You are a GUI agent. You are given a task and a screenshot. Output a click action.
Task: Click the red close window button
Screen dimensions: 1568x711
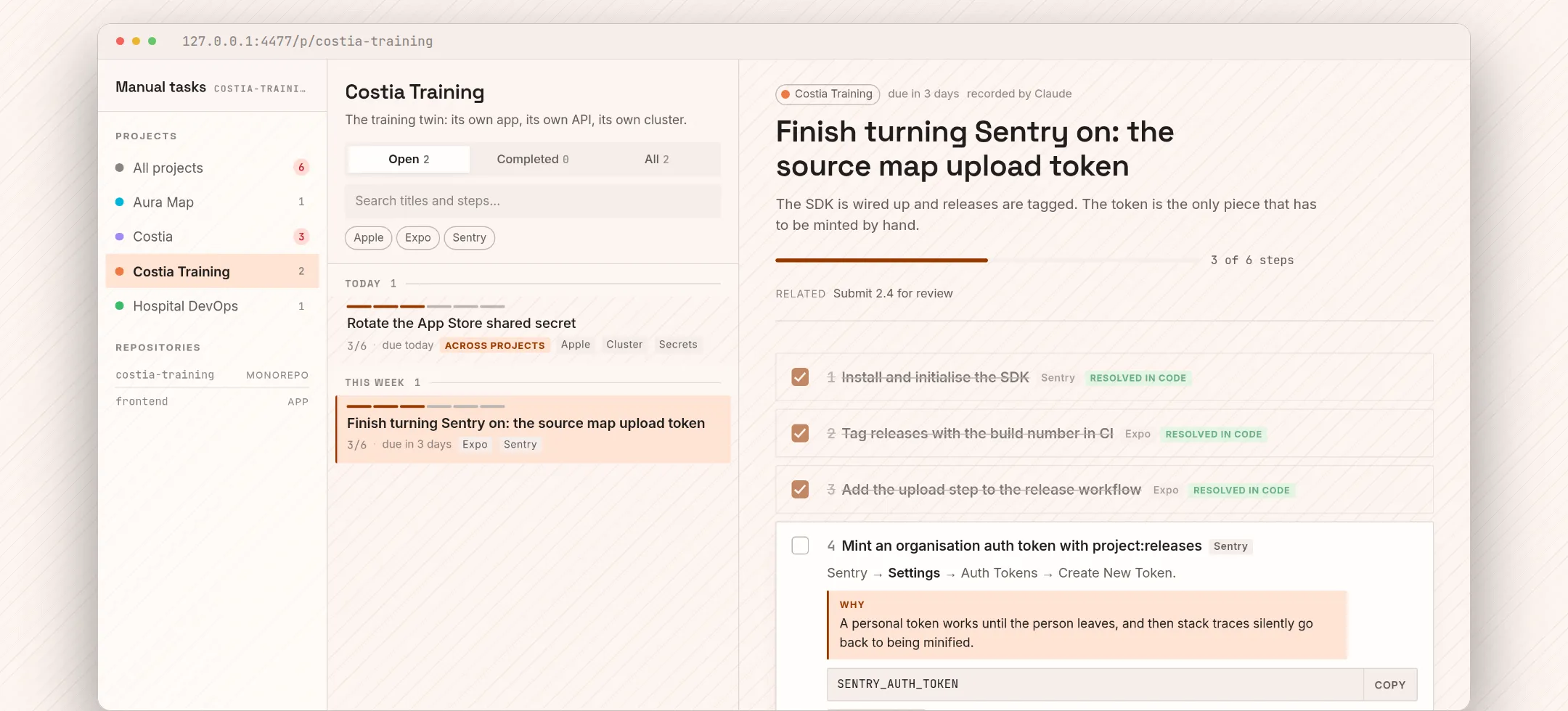click(x=120, y=41)
